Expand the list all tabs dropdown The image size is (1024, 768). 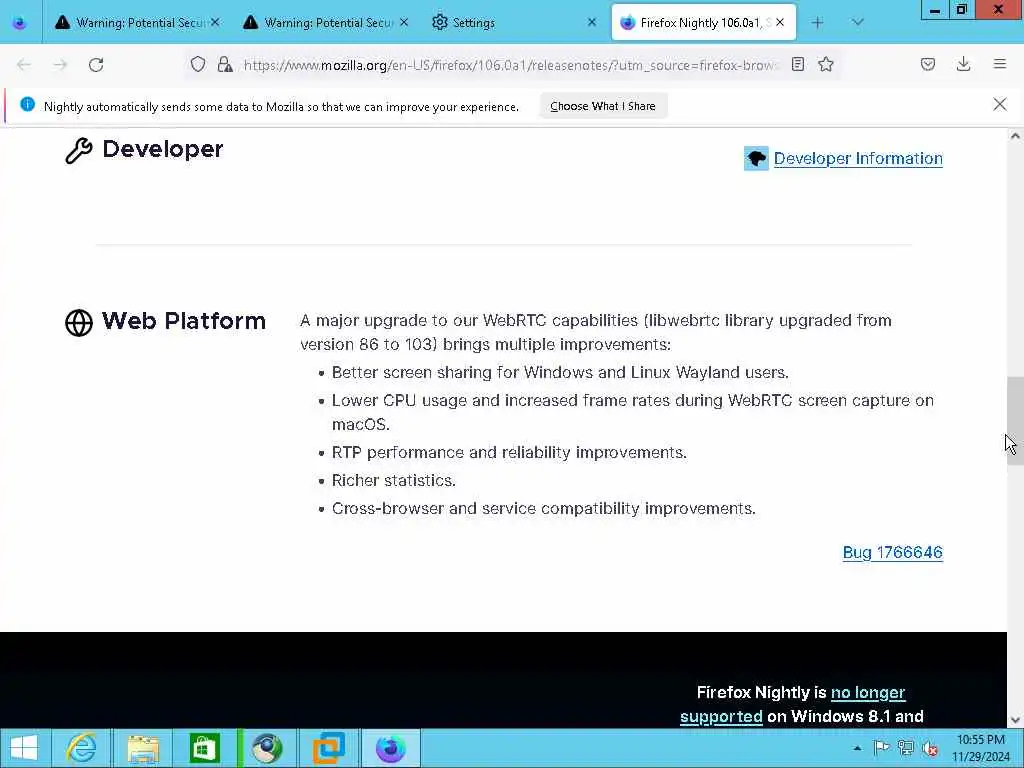pyautogui.click(x=857, y=23)
